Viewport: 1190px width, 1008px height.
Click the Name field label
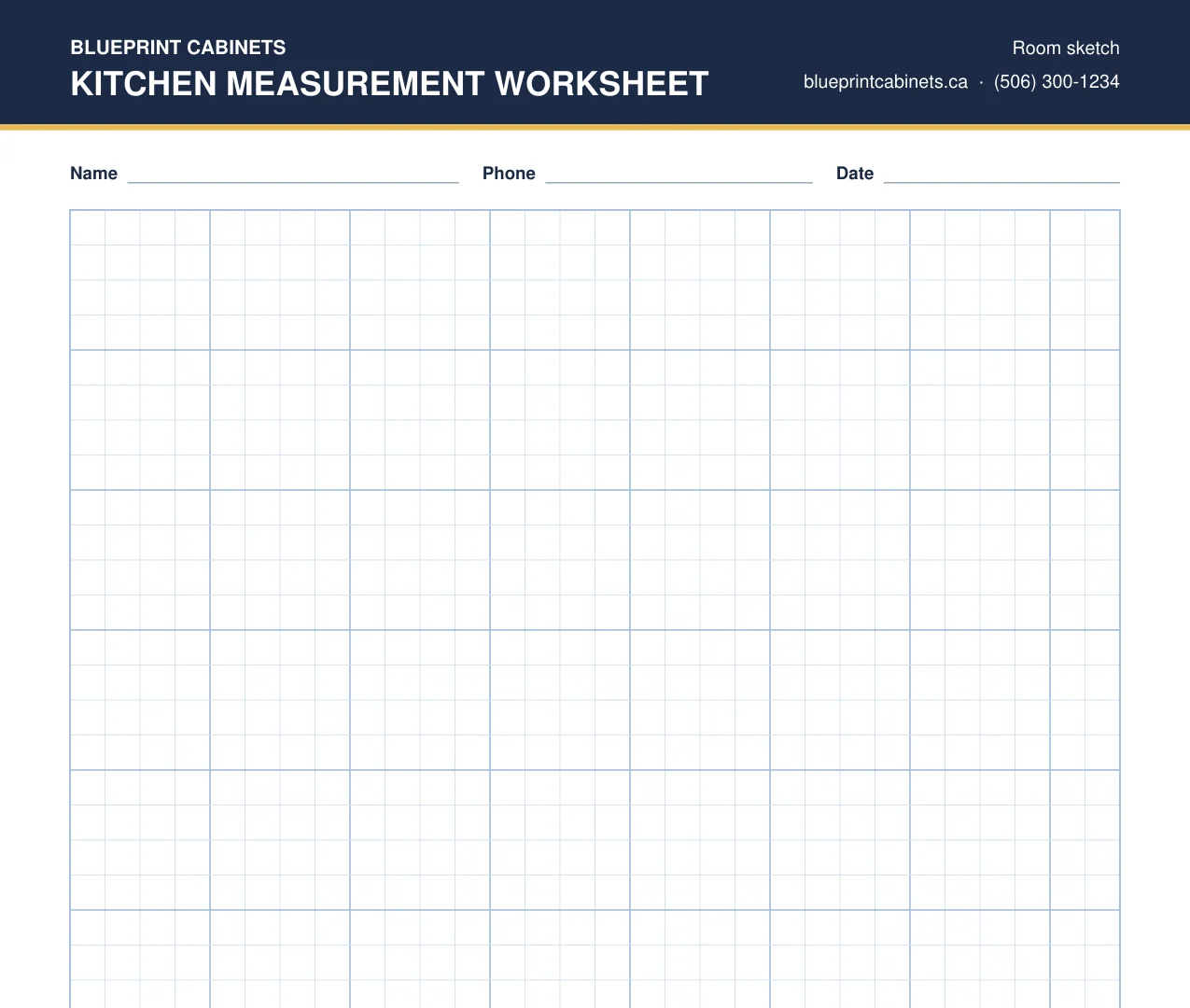point(93,174)
